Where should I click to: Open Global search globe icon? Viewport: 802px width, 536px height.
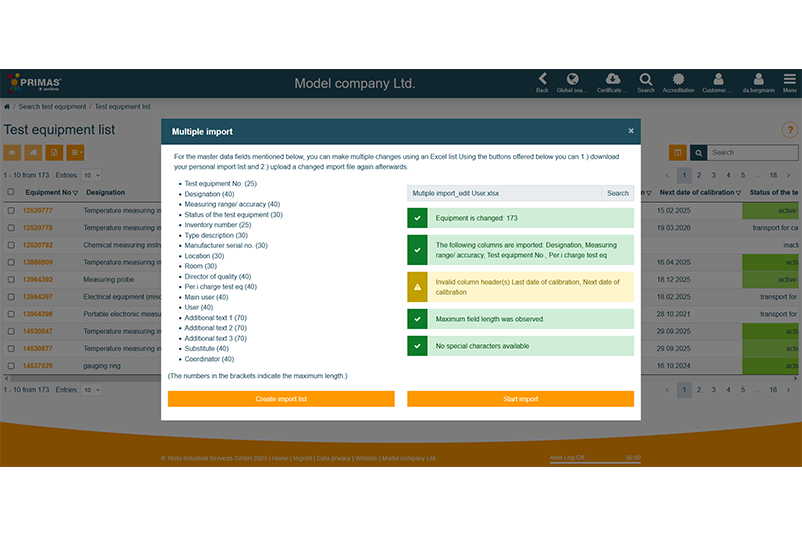(x=573, y=80)
